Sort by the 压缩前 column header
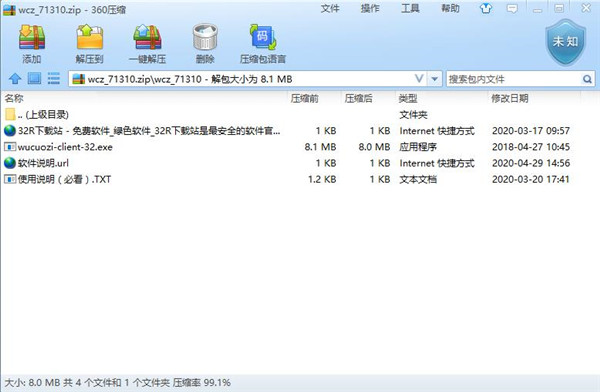 tap(305, 98)
